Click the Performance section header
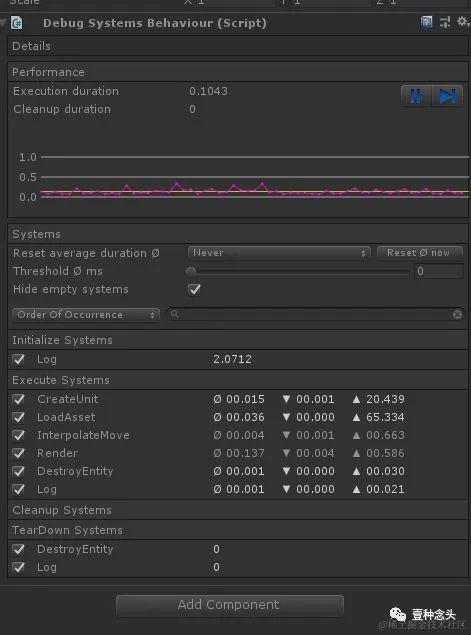Screen dimensions: 471x635 [238, 72]
